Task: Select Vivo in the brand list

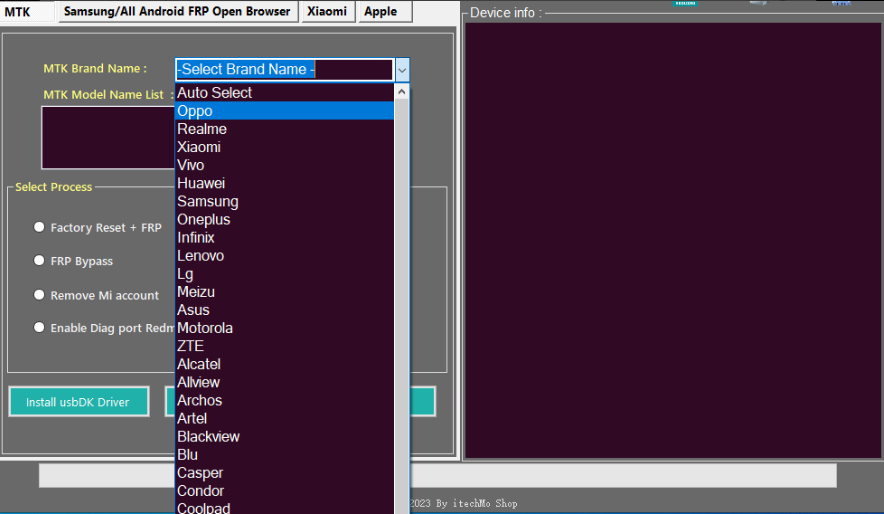Action: point(285,165)
